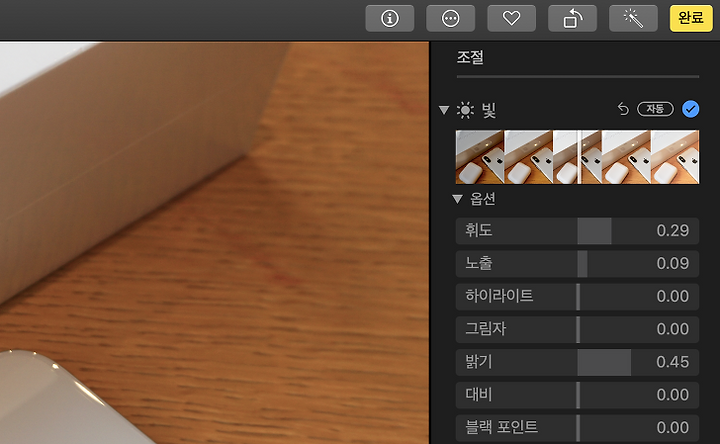Click the yellow 완료 button
The width and height of the screenshot is (720, 444).
click(x=691, y=18)
